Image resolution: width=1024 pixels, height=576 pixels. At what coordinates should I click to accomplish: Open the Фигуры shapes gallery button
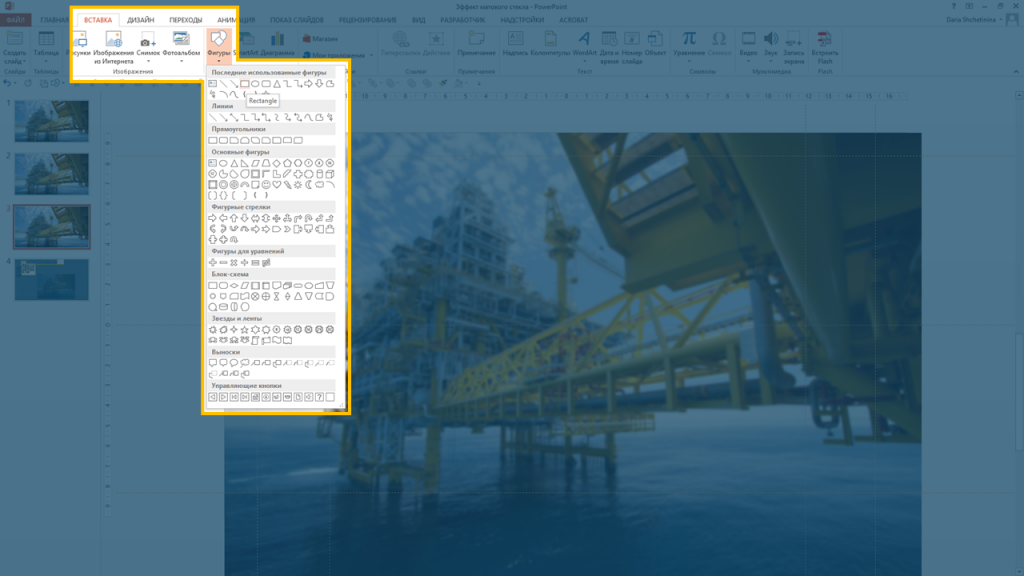(218, 45)
